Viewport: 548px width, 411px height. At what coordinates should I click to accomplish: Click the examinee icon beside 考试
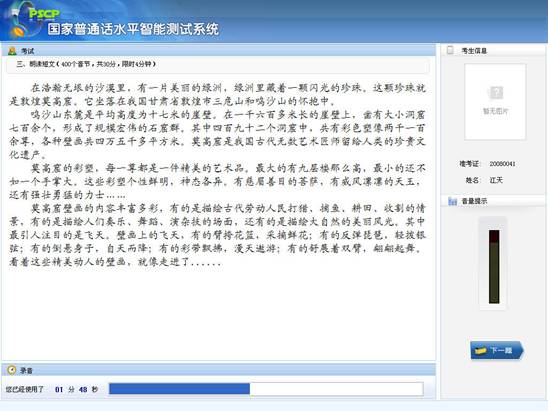point(12,51)
